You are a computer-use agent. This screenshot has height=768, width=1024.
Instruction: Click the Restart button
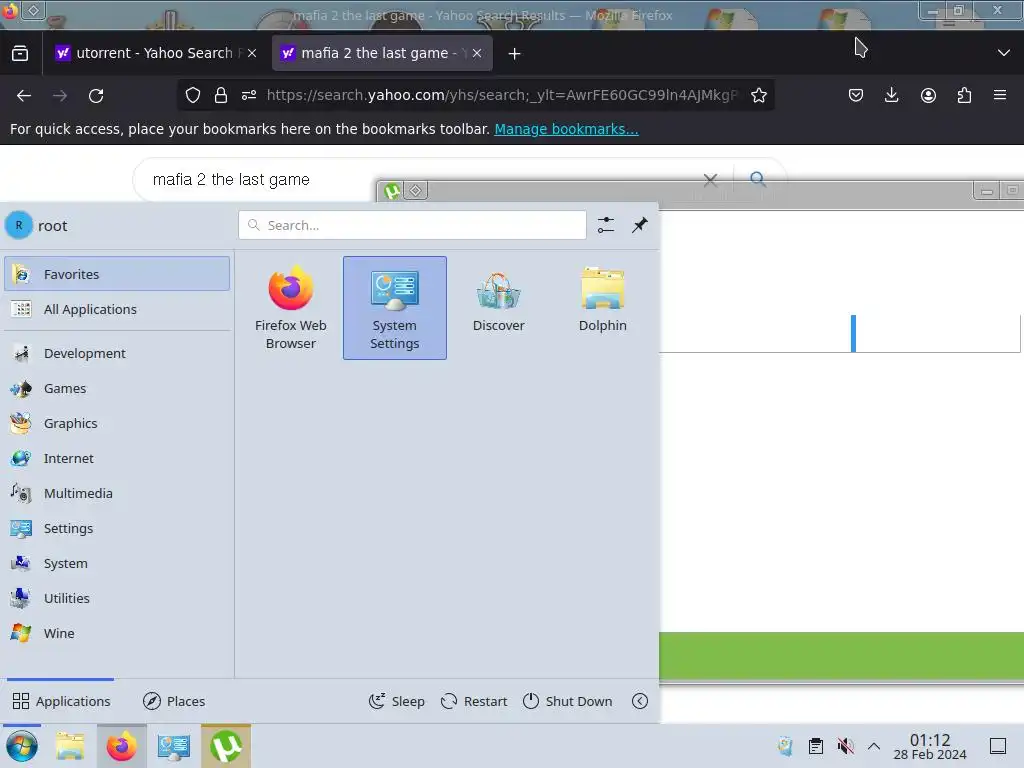tap(474, 701)
